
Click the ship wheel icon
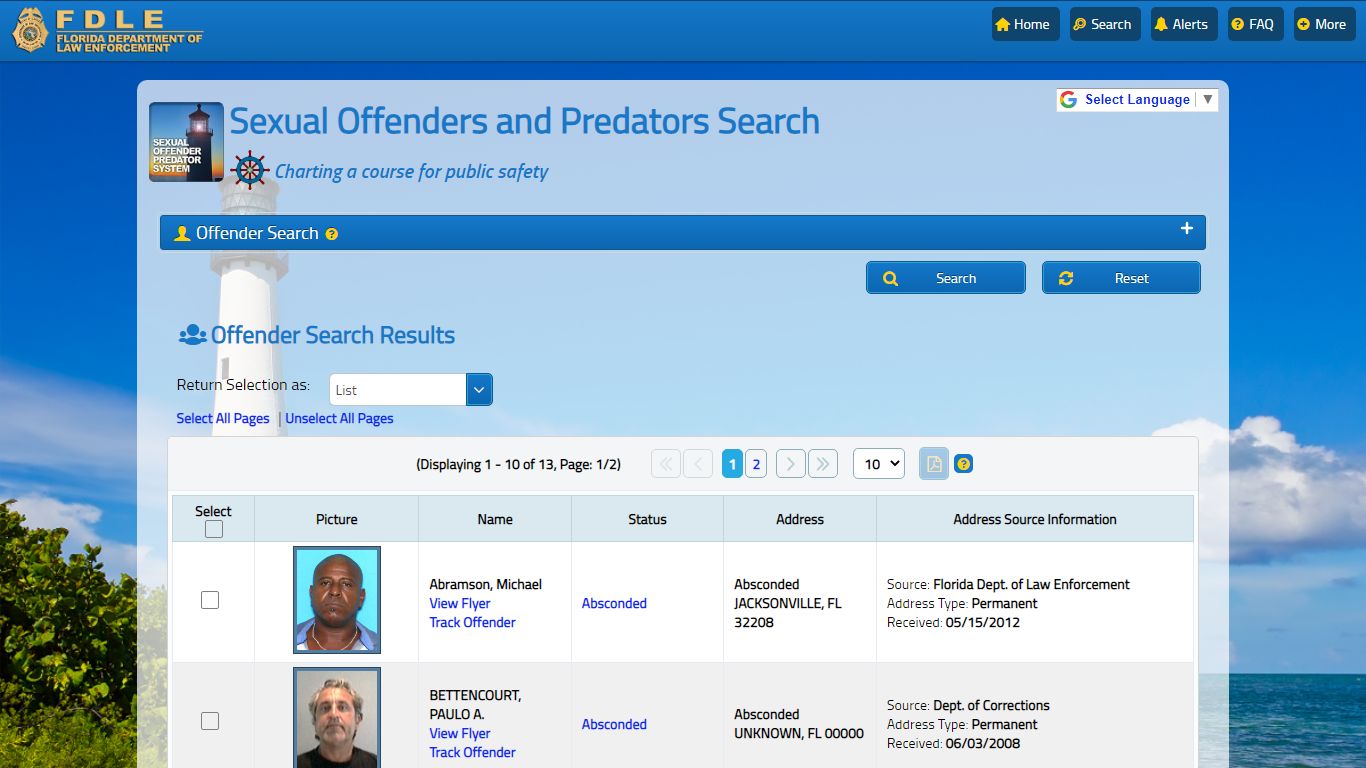[x=249, y=170]
